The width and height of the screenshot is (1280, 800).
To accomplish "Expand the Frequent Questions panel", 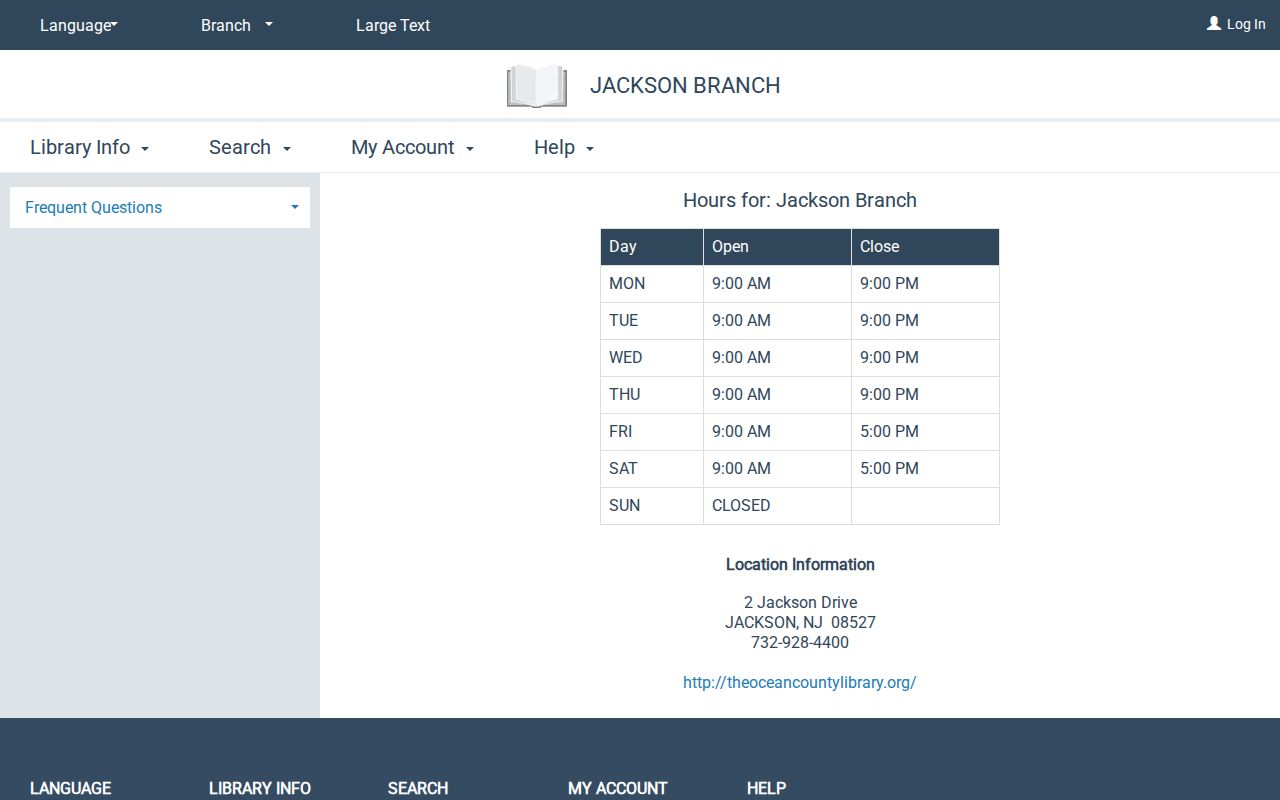I will [160, 207].
